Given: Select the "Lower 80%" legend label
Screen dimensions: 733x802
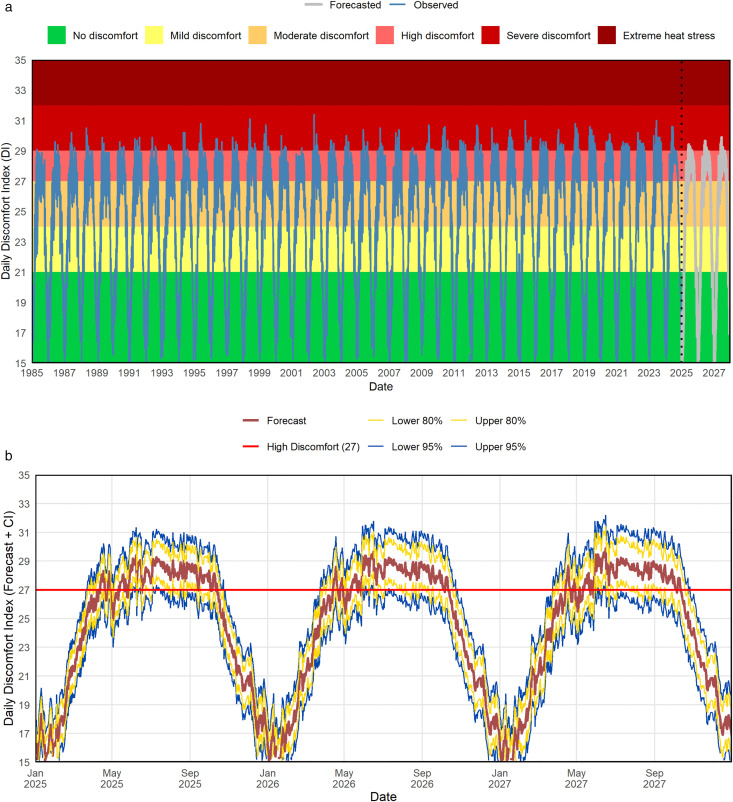Looking at the screenshot, I should coord(417,420).
